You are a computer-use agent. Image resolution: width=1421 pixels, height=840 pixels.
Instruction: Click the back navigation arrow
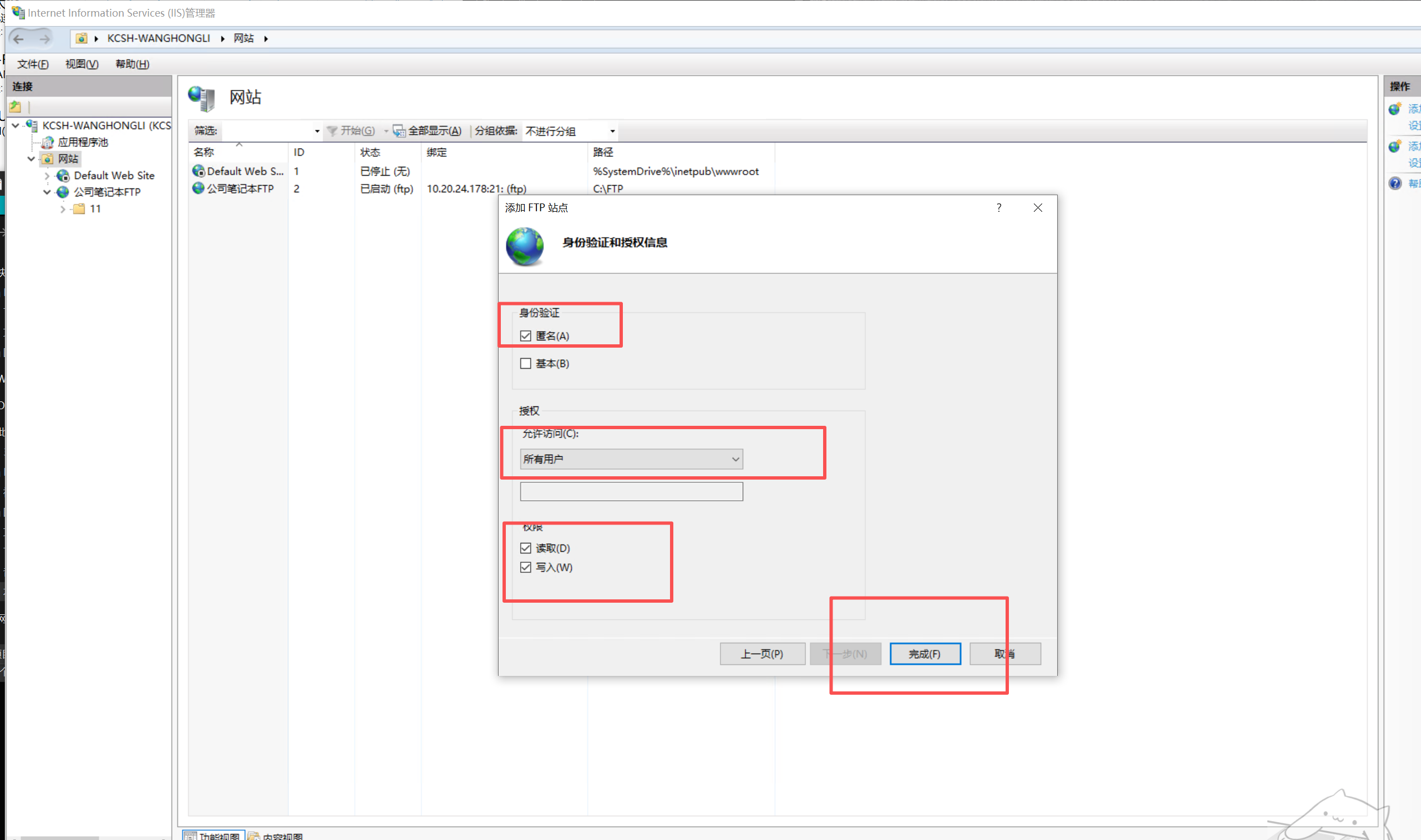tap(18, 38)
